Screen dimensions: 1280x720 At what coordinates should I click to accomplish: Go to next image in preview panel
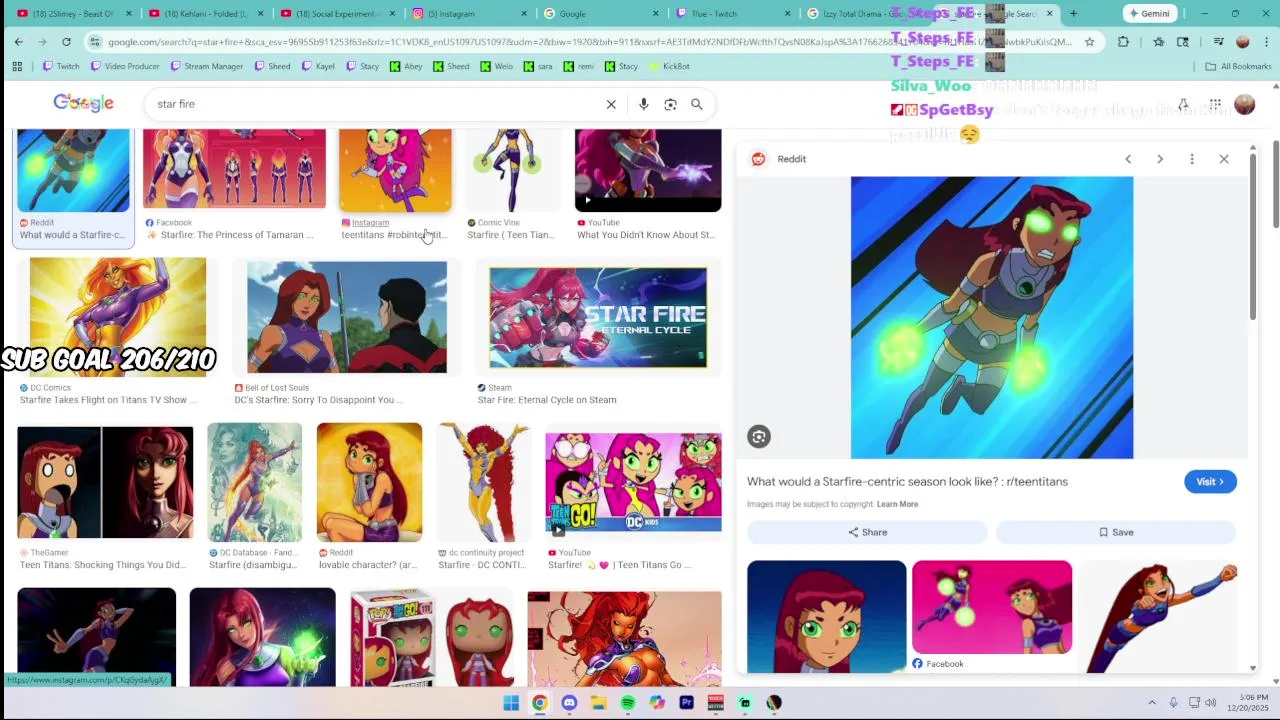coord(1160,159)
